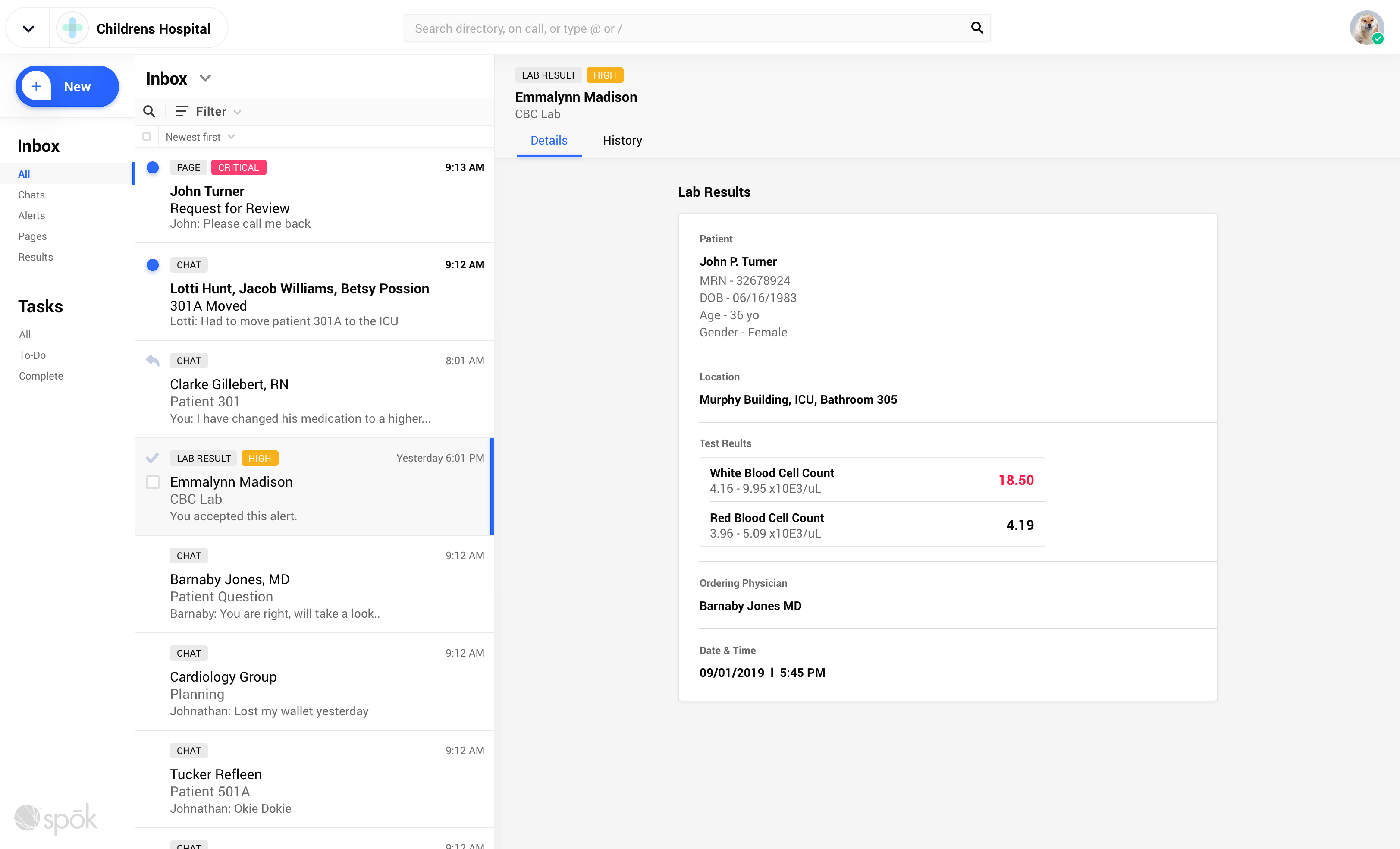Open the user profile avatar
1400x849 pixels.
point(1366,27)
